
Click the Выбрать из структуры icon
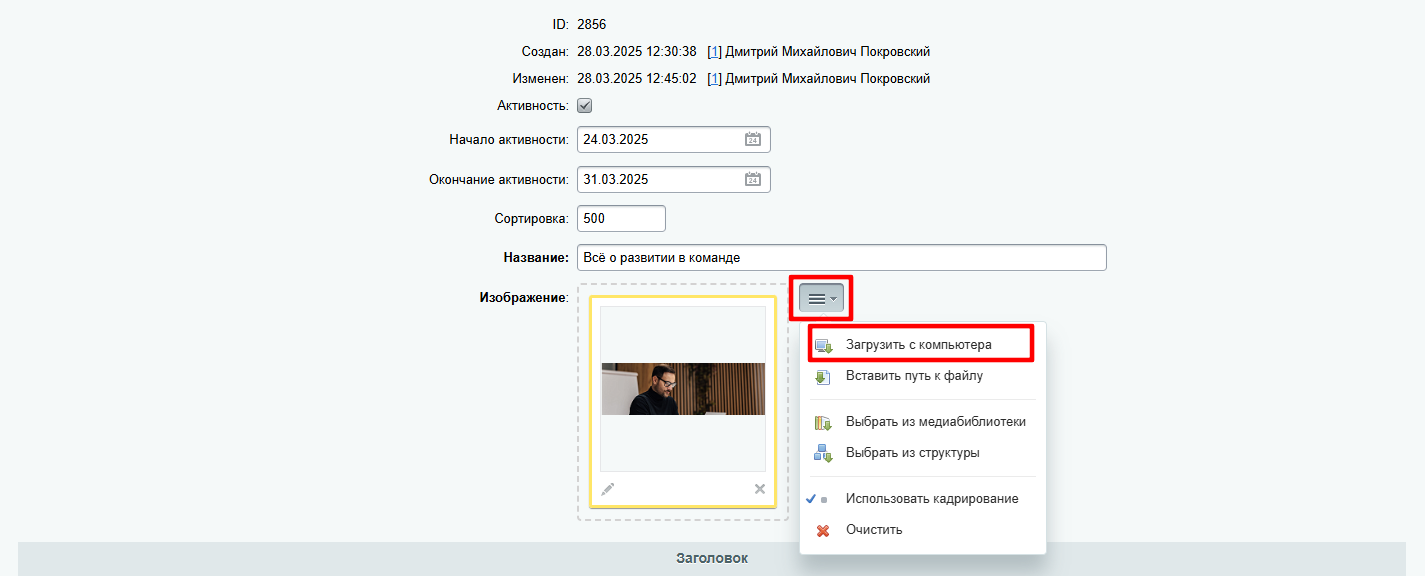(823, 453)
